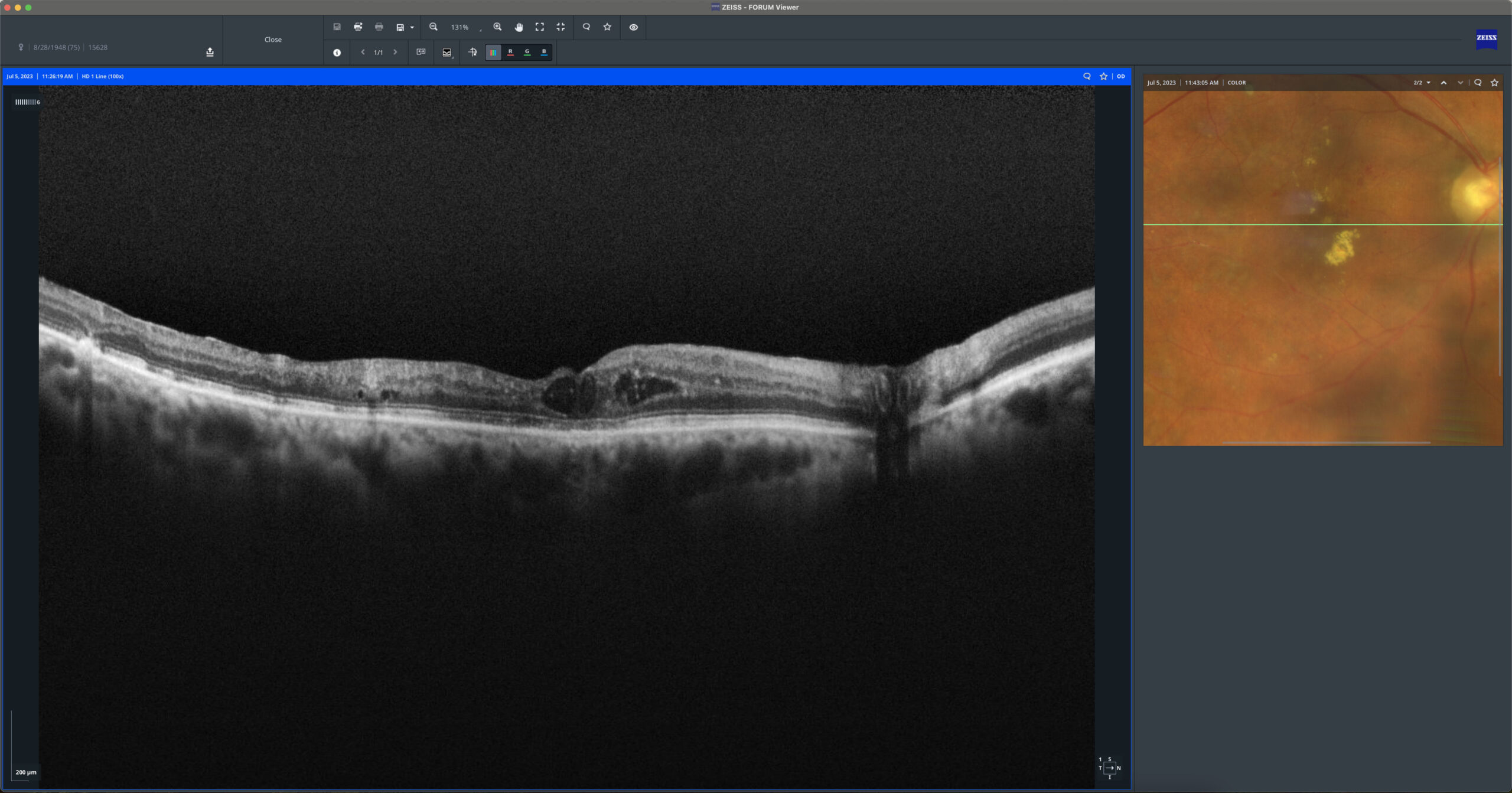
Task: Click the fundus panel vertical scrollbar
Action: click(1500, 266)
